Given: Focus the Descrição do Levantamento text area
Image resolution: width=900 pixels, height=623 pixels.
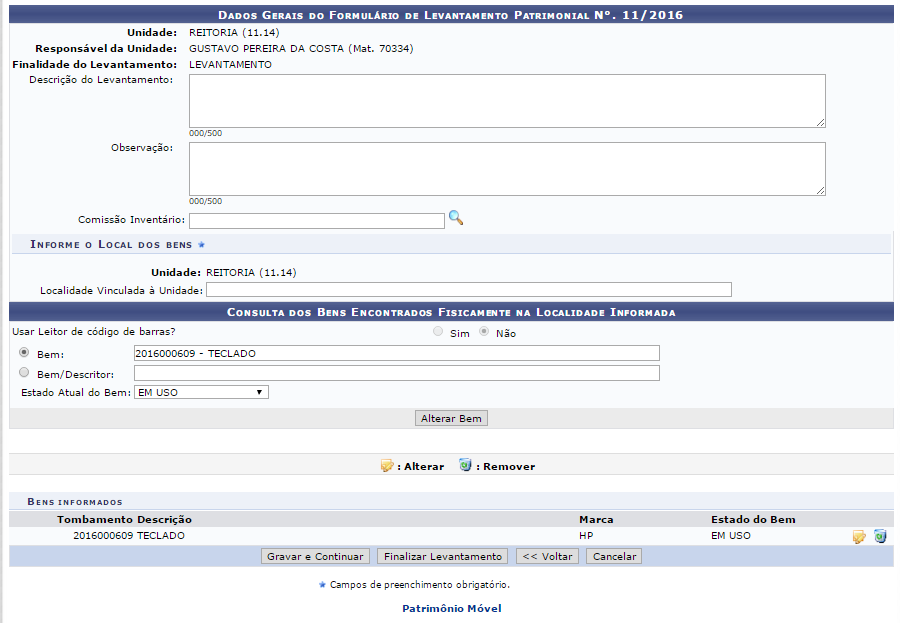Looking at the screenshot, I should [x=507, y=101].
